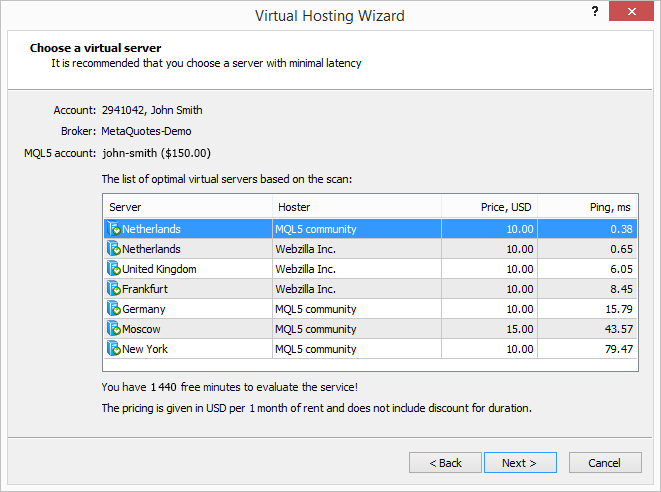661x492 pixels.
Task: Click account text 2941042, John Smith
Action: click(152, 110)
